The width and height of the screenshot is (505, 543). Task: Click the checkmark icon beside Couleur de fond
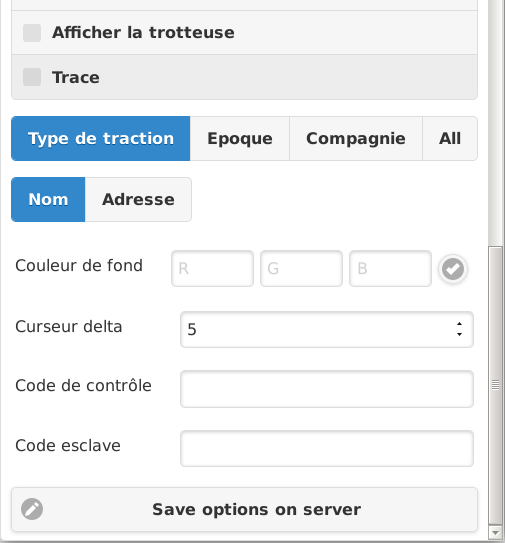[x=453, y=269]
